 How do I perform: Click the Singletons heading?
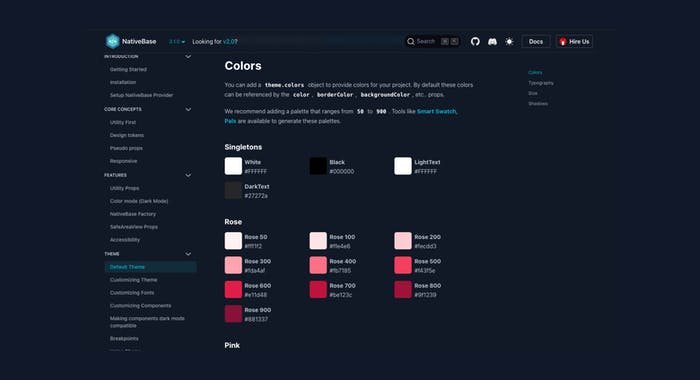coord(243,147)
